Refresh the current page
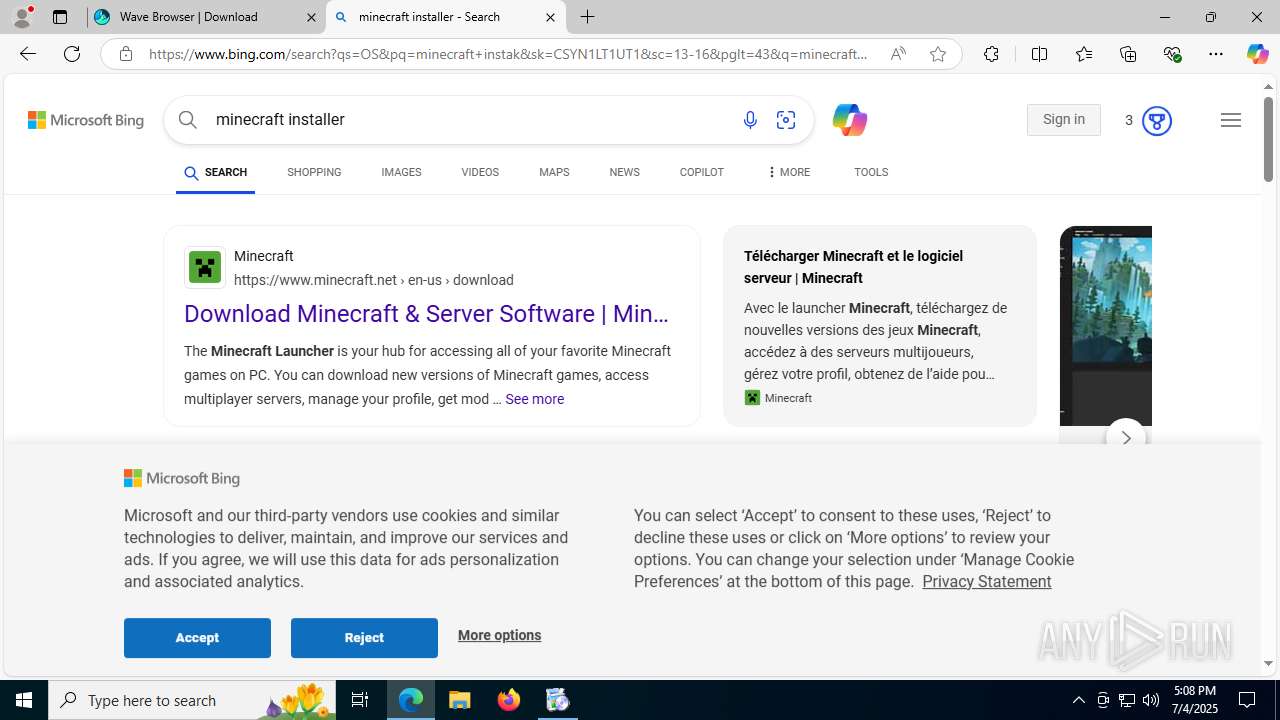Image resolution: width=1280 pixels, height=720 pixels. (72, 54)
